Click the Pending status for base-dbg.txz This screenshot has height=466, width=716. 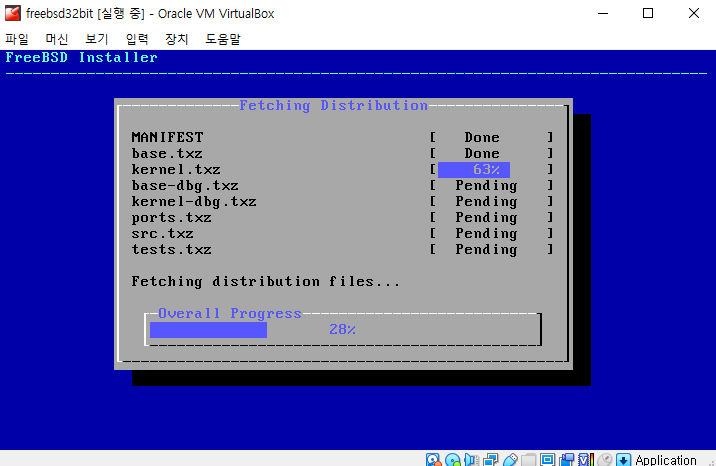coord(486,186)
